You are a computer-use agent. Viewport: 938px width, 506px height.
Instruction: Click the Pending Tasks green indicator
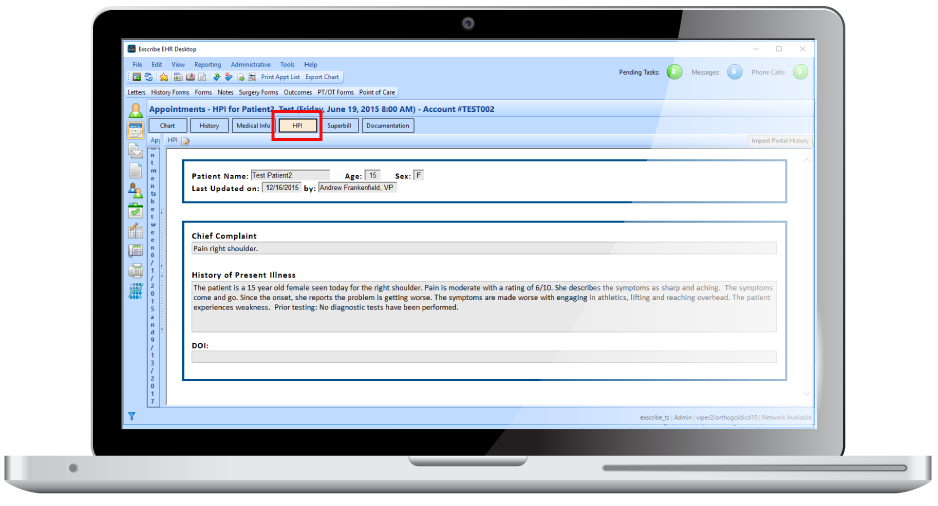pyautogui.click(x=674, y=72)
